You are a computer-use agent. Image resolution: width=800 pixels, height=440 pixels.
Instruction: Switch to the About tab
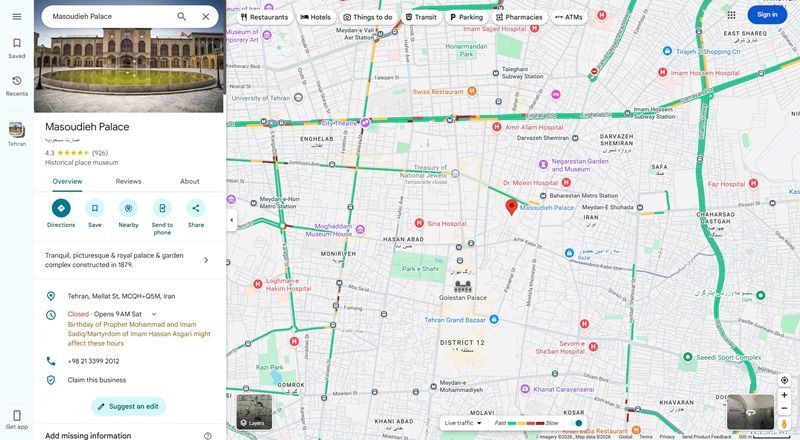[x=190, y=181]
